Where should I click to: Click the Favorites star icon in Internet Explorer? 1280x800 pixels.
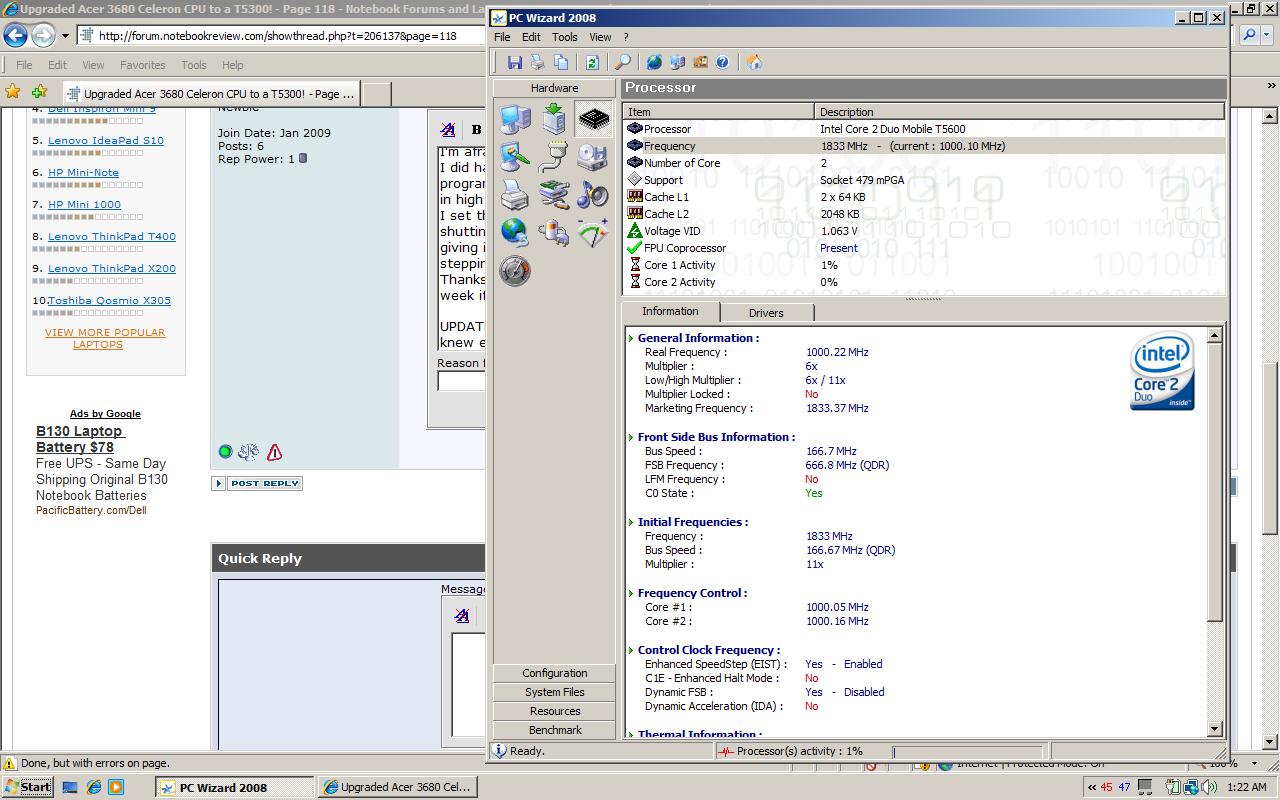click(x=13, y=92)
